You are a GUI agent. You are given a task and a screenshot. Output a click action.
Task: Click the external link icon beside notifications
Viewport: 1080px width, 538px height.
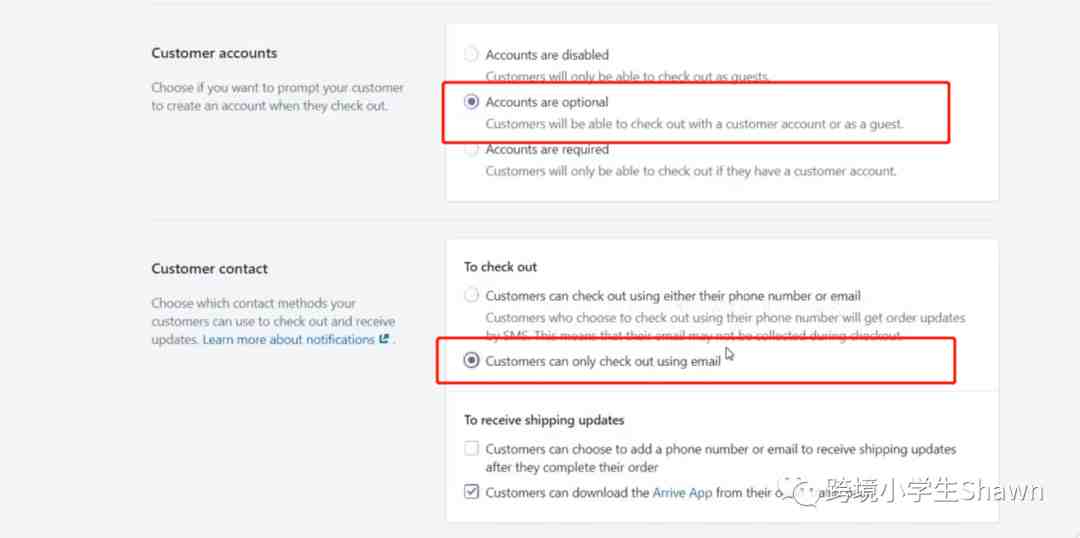pyautogui.click(x=384, y=340)
